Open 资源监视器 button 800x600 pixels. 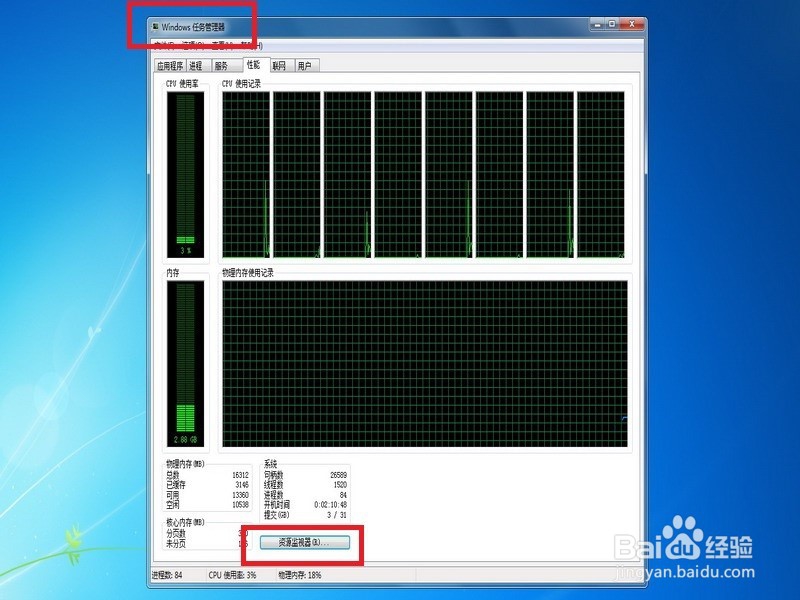(x=305, y=542)
